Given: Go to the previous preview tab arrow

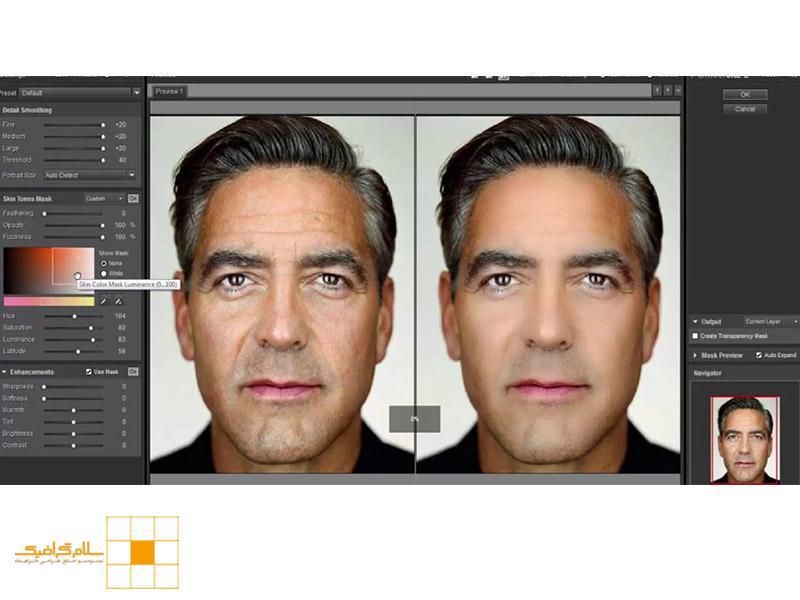Looking at the screenshot, I should coord(657,91).
